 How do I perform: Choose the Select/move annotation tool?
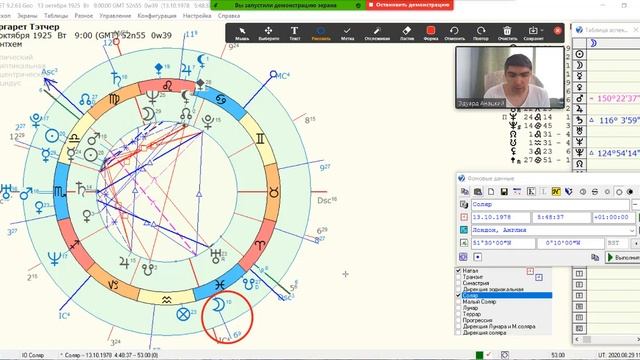[269, 33]
